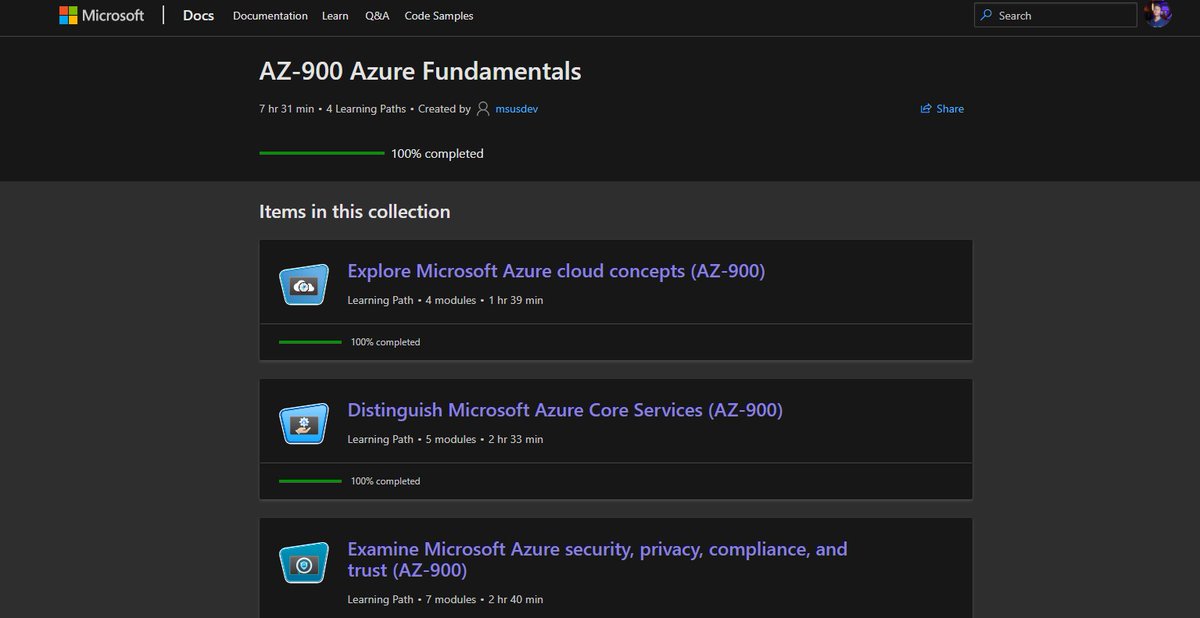The width and height of the screenshot is (1200, 618).
Task: Click the overall collection progress bar
Action: [322, 153]
